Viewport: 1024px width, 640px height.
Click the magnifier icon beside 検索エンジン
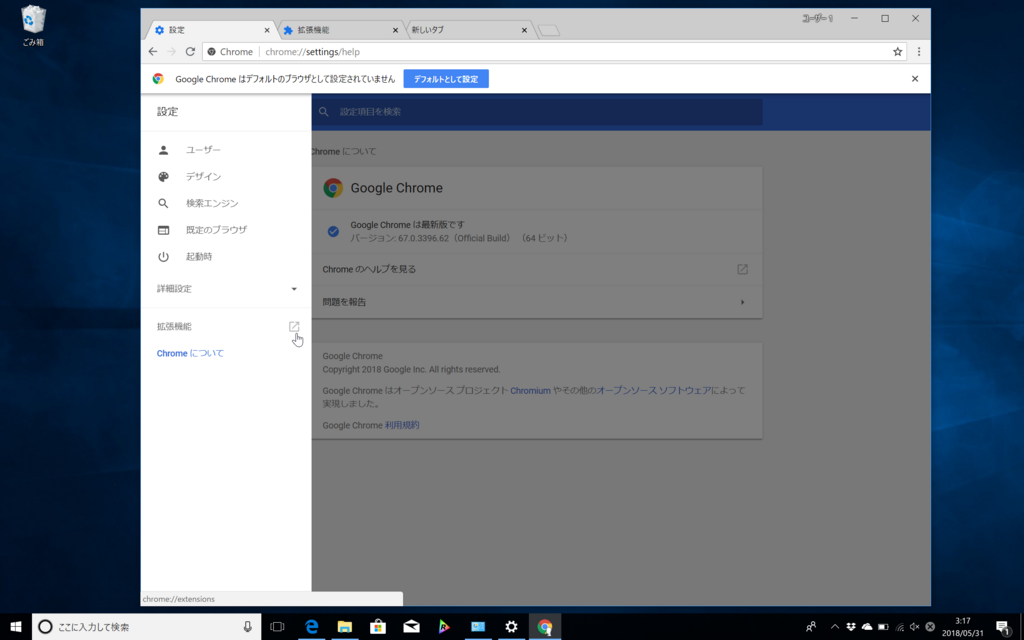coord(163,203)
